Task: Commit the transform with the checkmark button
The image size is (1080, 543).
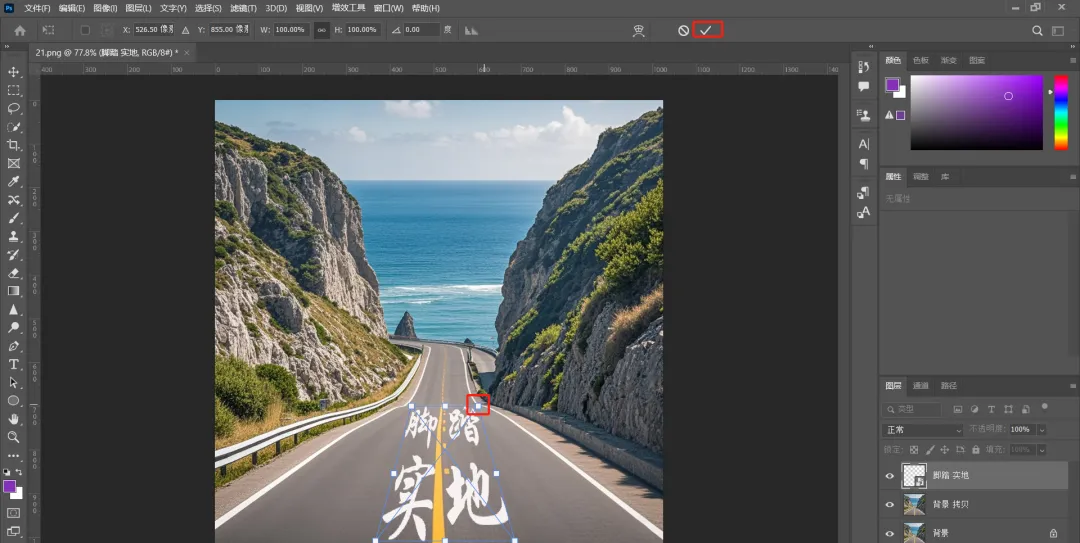Action: point(706,30)
